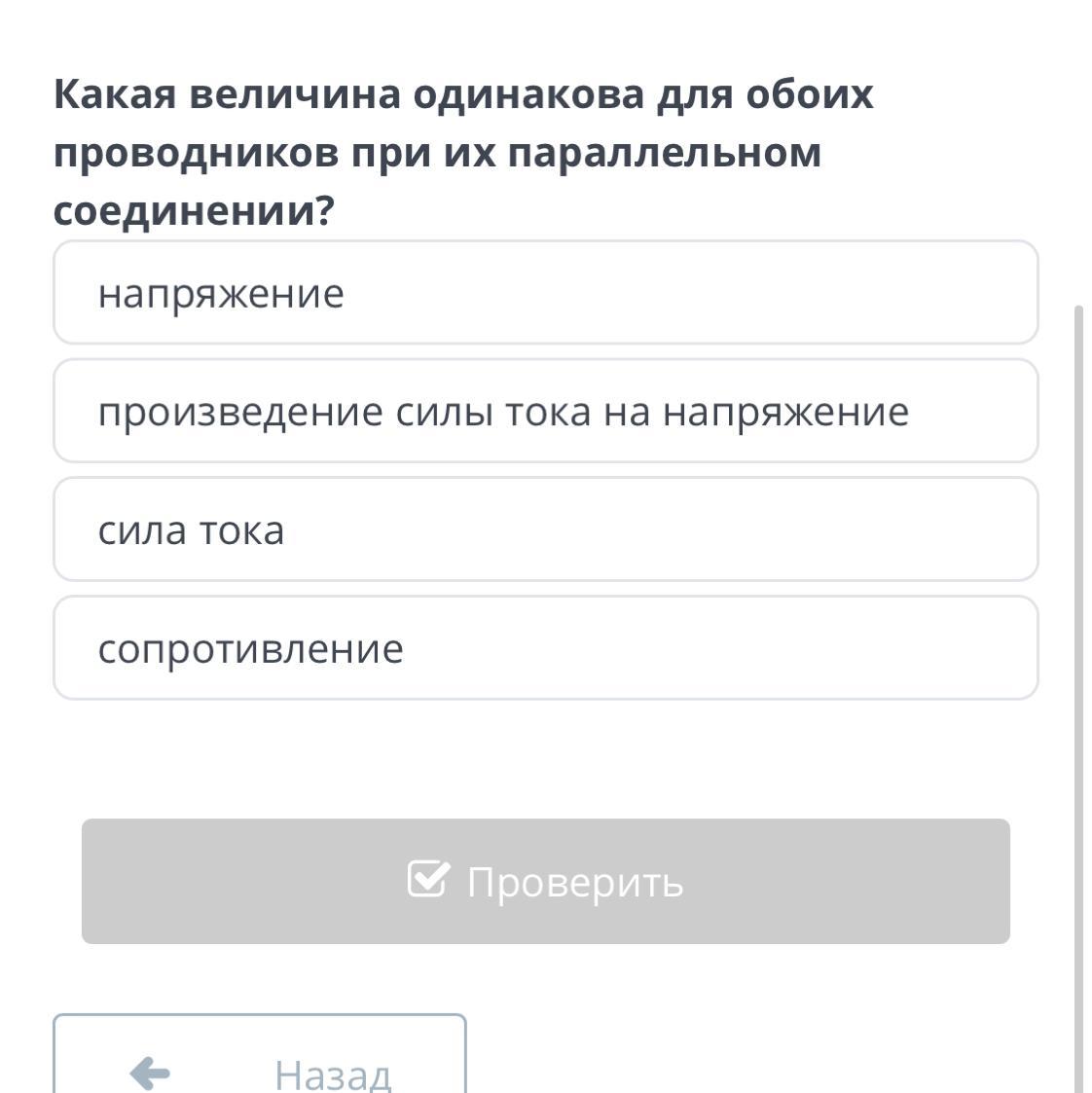Tap the третий answer option card
Viewport: 1092px width, 1093px height.
pos(545,528)
